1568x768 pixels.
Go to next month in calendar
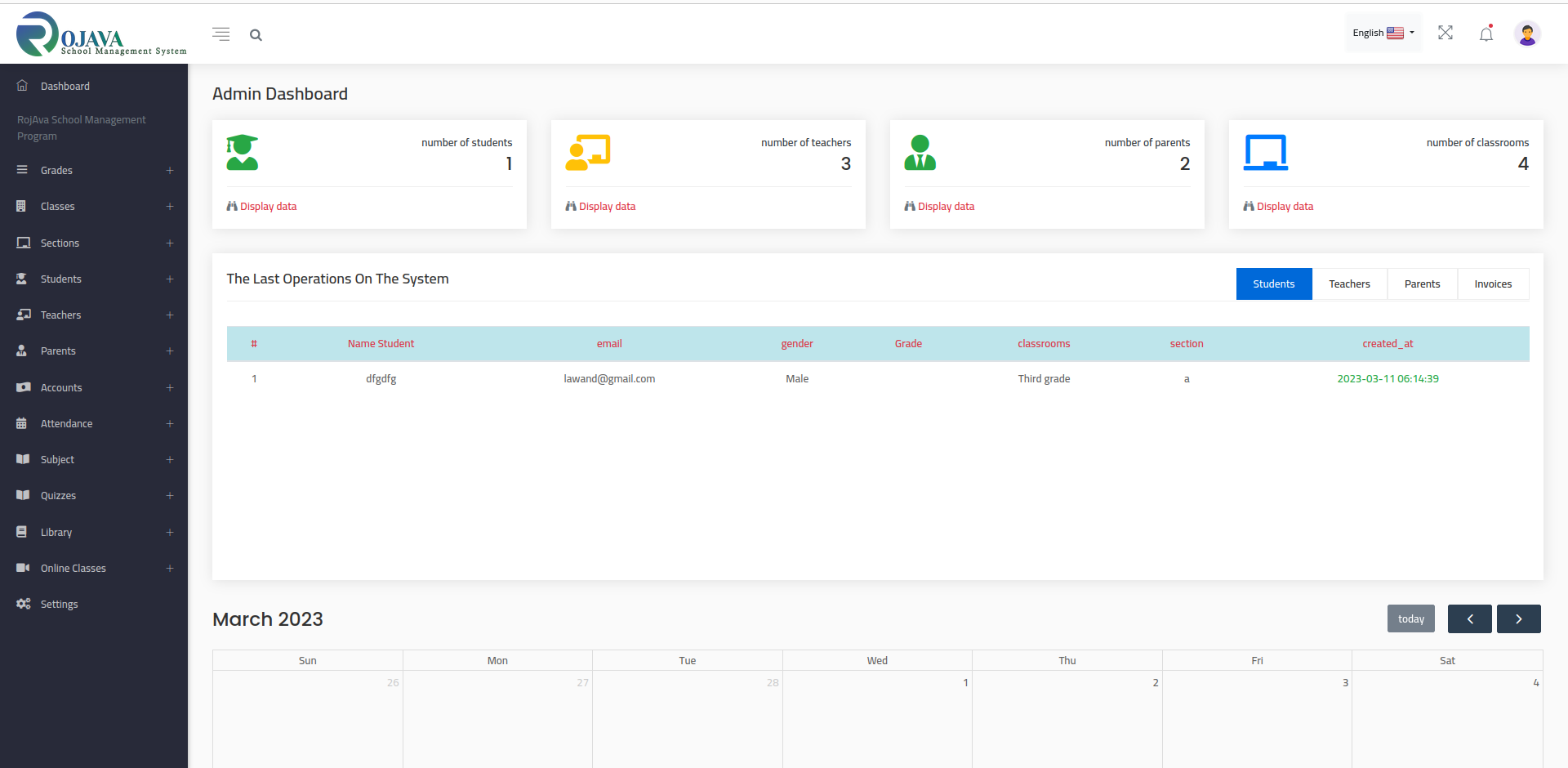[1518, 619]
